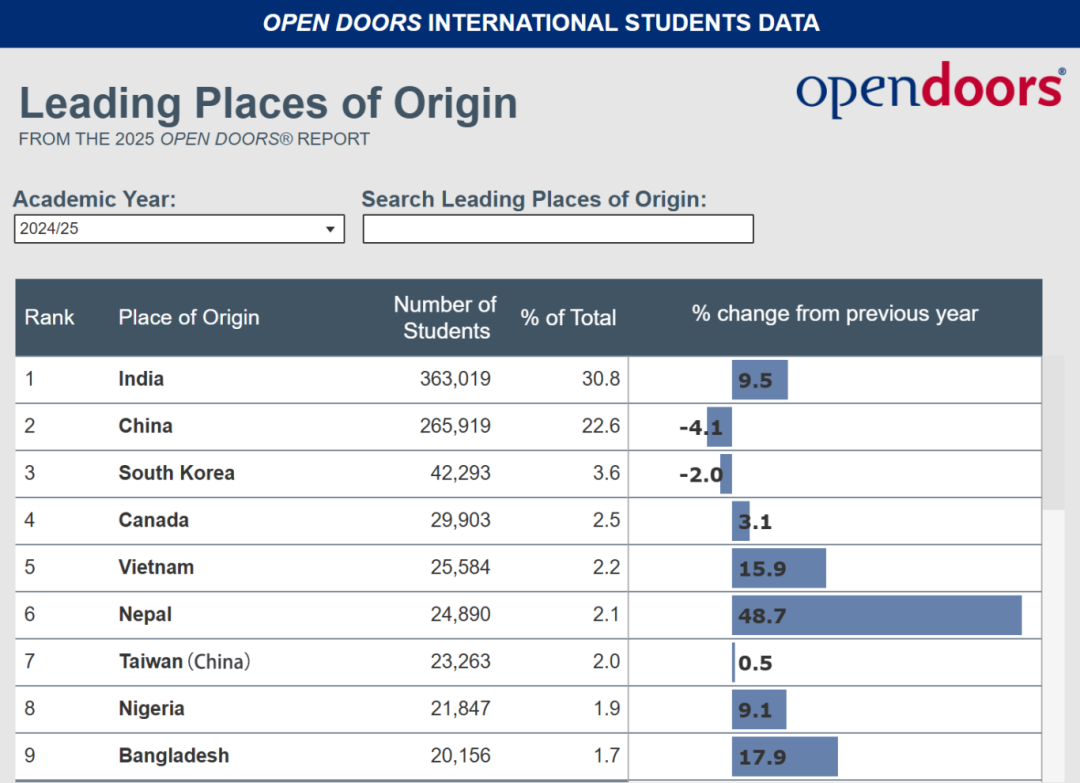Click the Number of Students column header
Screen dimensions: 1080x783
click(x=446, y=317)
